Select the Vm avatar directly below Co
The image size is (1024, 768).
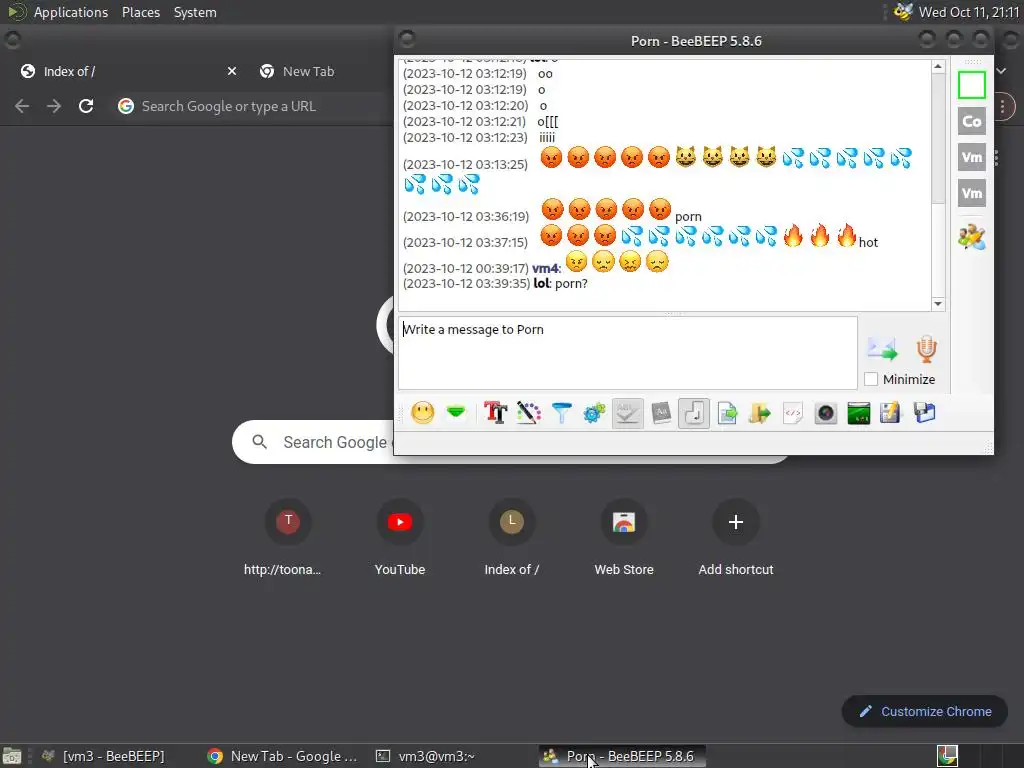(x=972, y=157)
